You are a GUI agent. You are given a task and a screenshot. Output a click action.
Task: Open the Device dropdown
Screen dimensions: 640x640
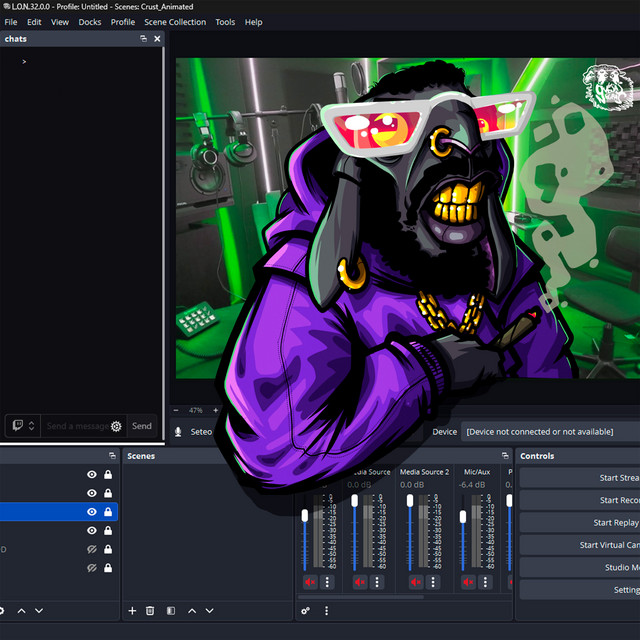[x=550, y=432]
